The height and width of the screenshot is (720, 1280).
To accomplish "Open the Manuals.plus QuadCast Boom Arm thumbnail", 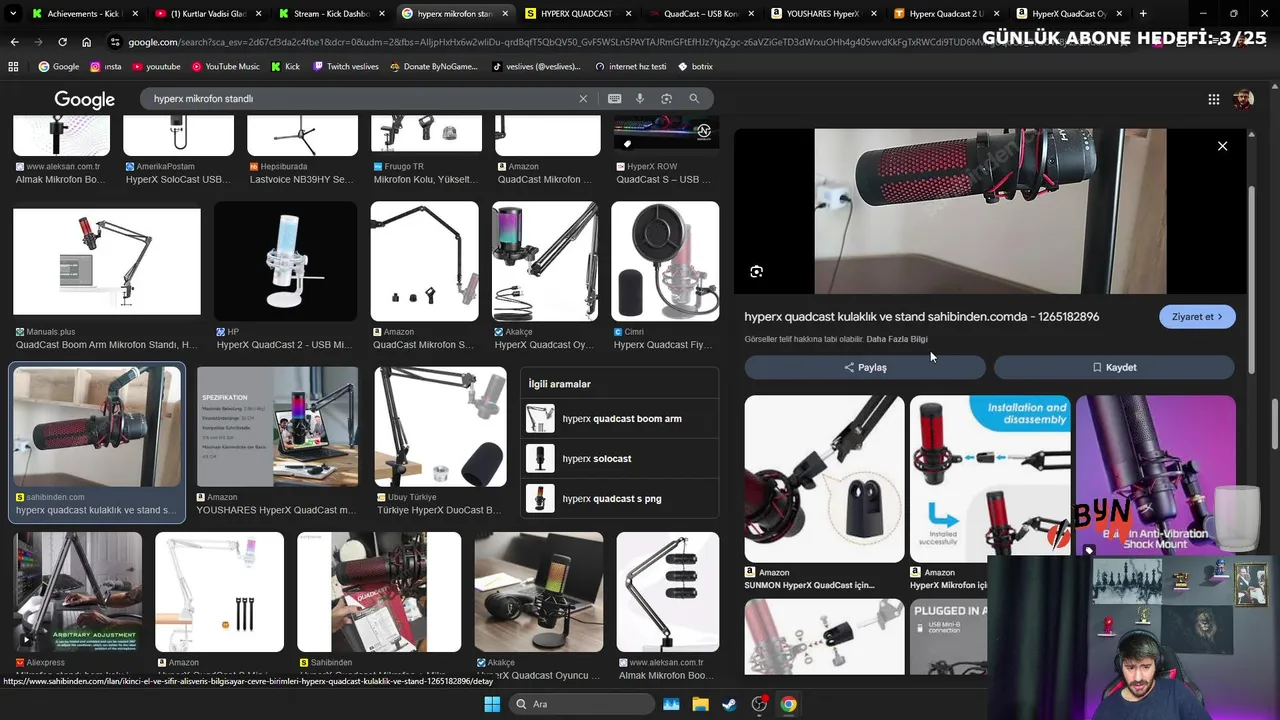I will [x=107, y=262].
